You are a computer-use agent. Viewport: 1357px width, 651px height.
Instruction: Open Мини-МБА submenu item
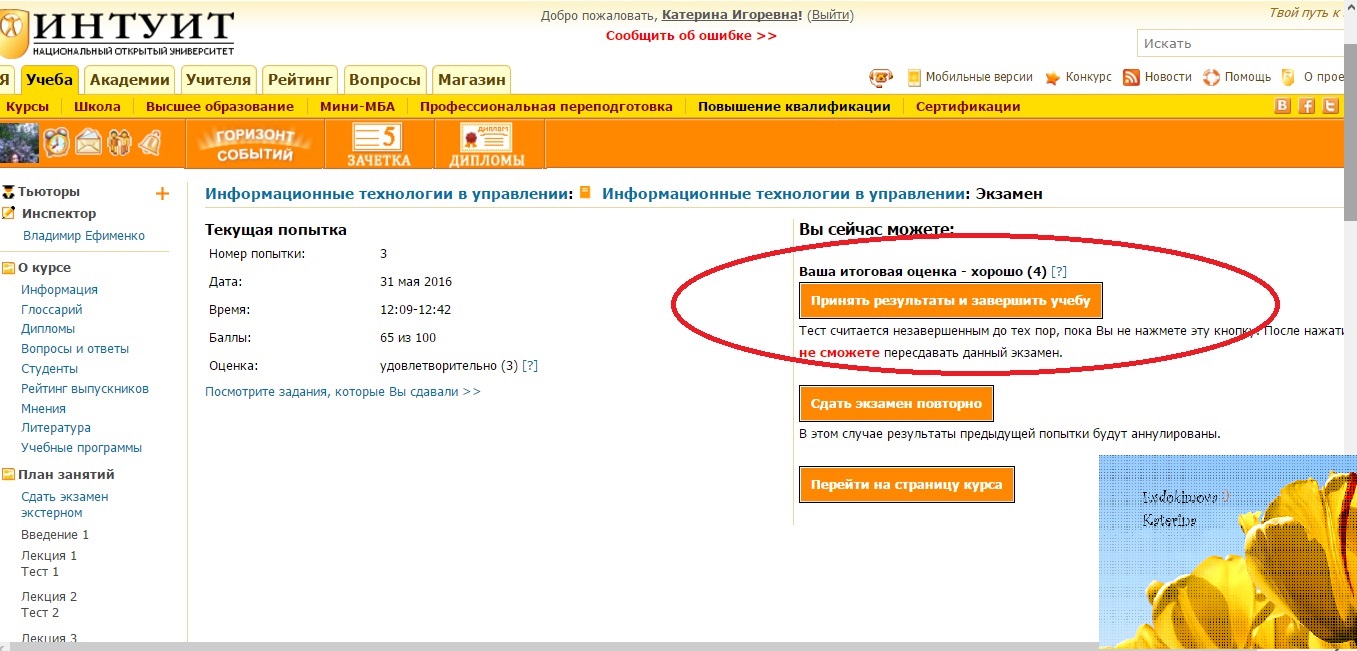[357, 107]
